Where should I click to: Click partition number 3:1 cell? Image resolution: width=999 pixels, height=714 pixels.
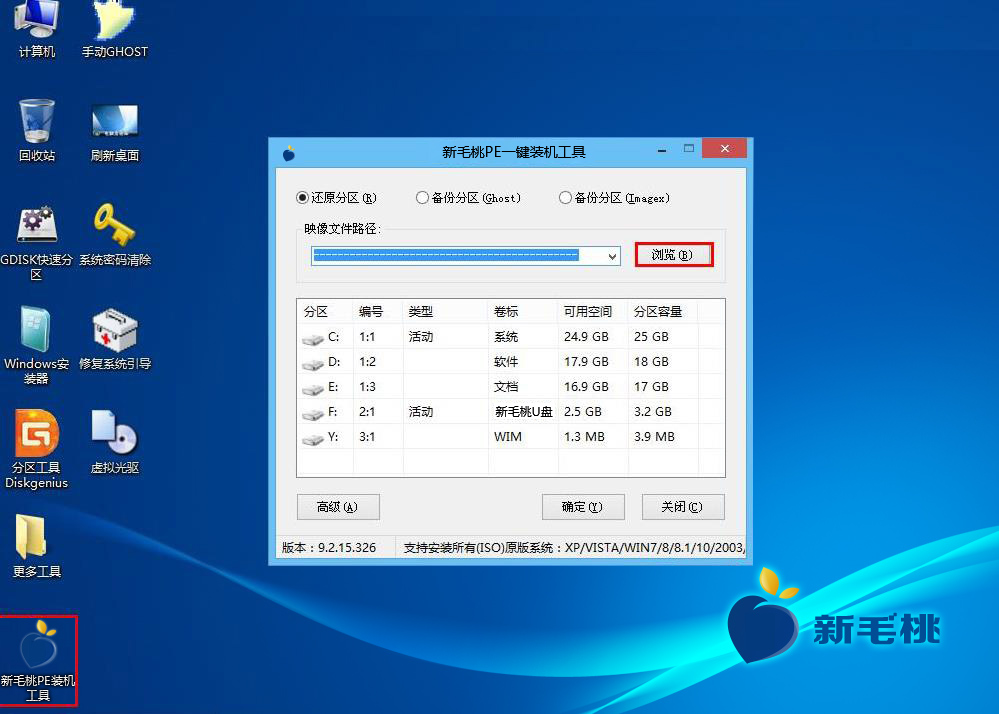coord(367,437)
